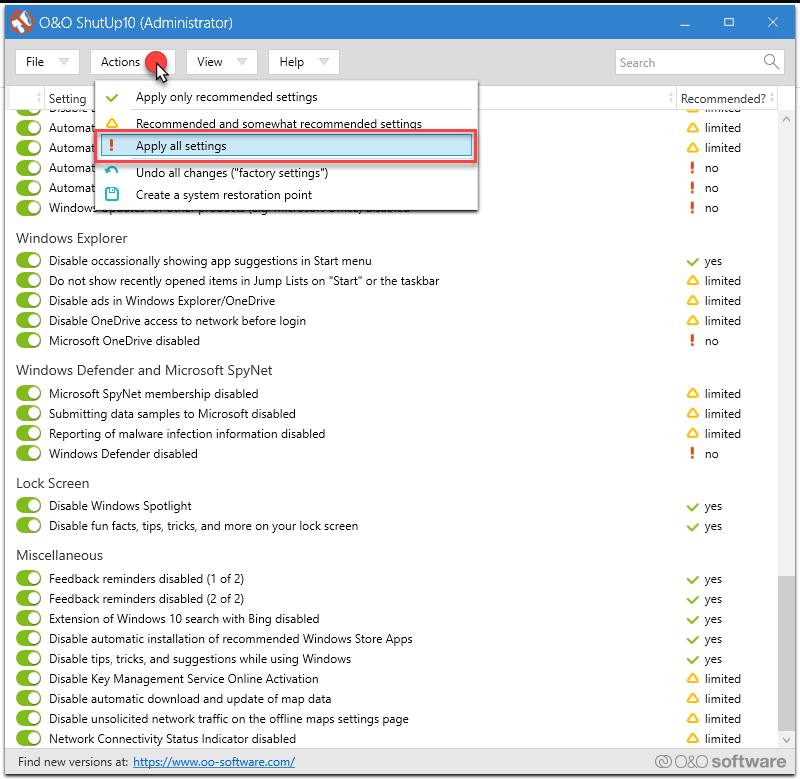Click "Submitting data samples to Microsoft disabled" text
The image size is (800, 779).
click(x=172, y=413)
